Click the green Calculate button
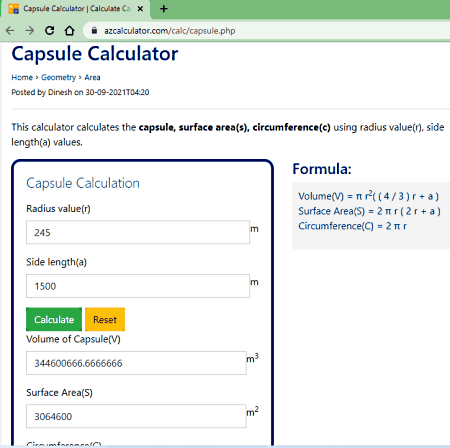The image size is (450, 448). 54,319
